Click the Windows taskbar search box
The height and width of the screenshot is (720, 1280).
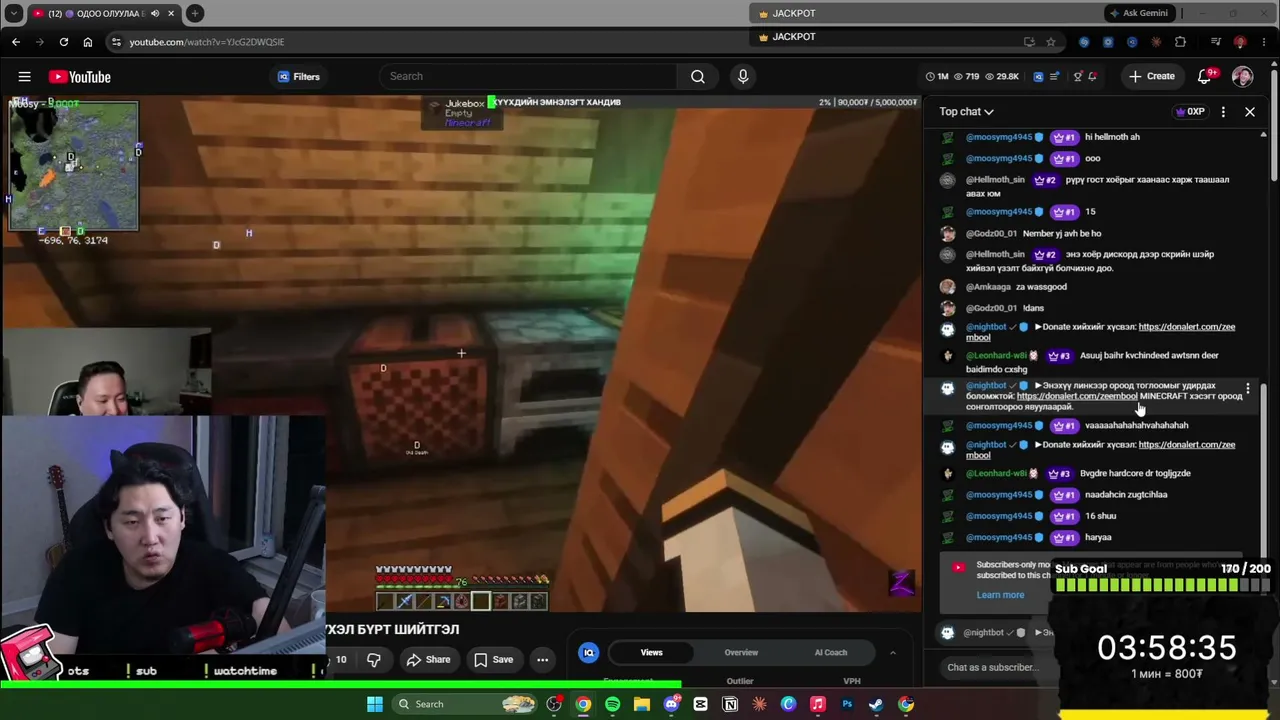pyautogui.click(x=465, y=704)
